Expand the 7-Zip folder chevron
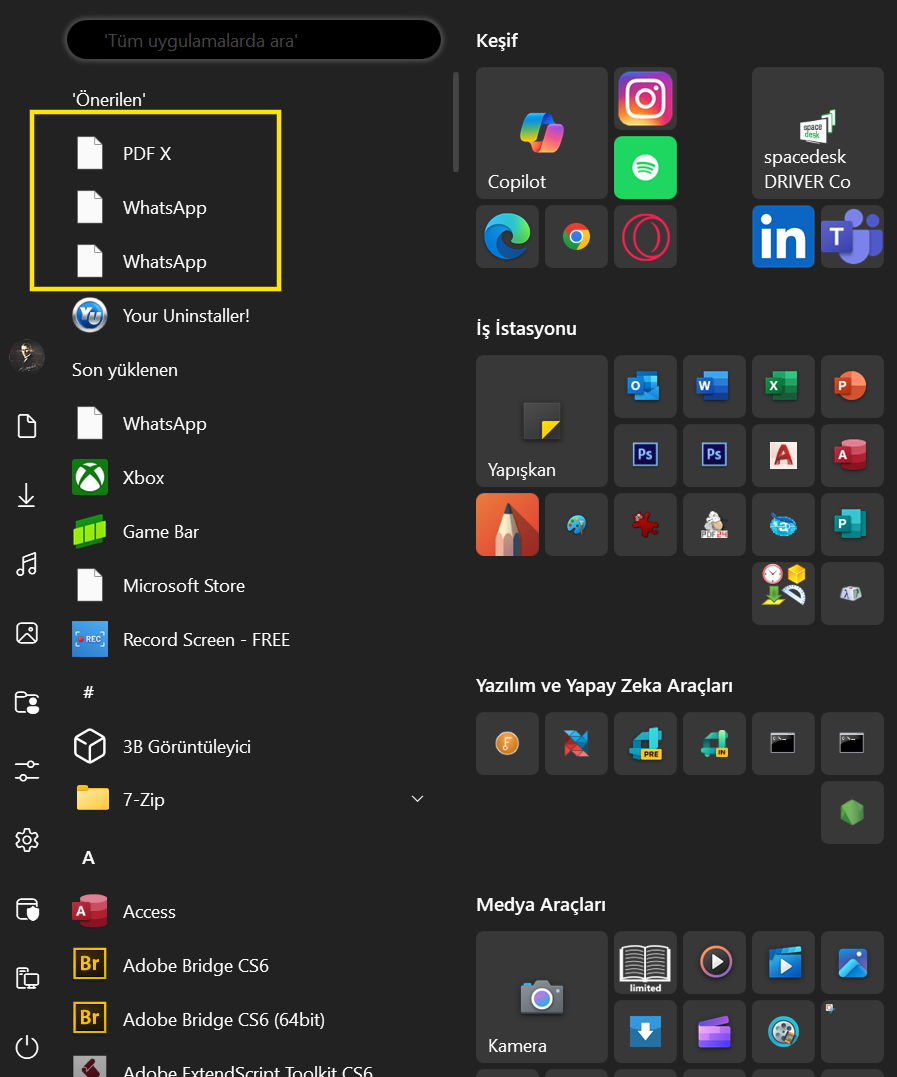 [x=418, y=799]
